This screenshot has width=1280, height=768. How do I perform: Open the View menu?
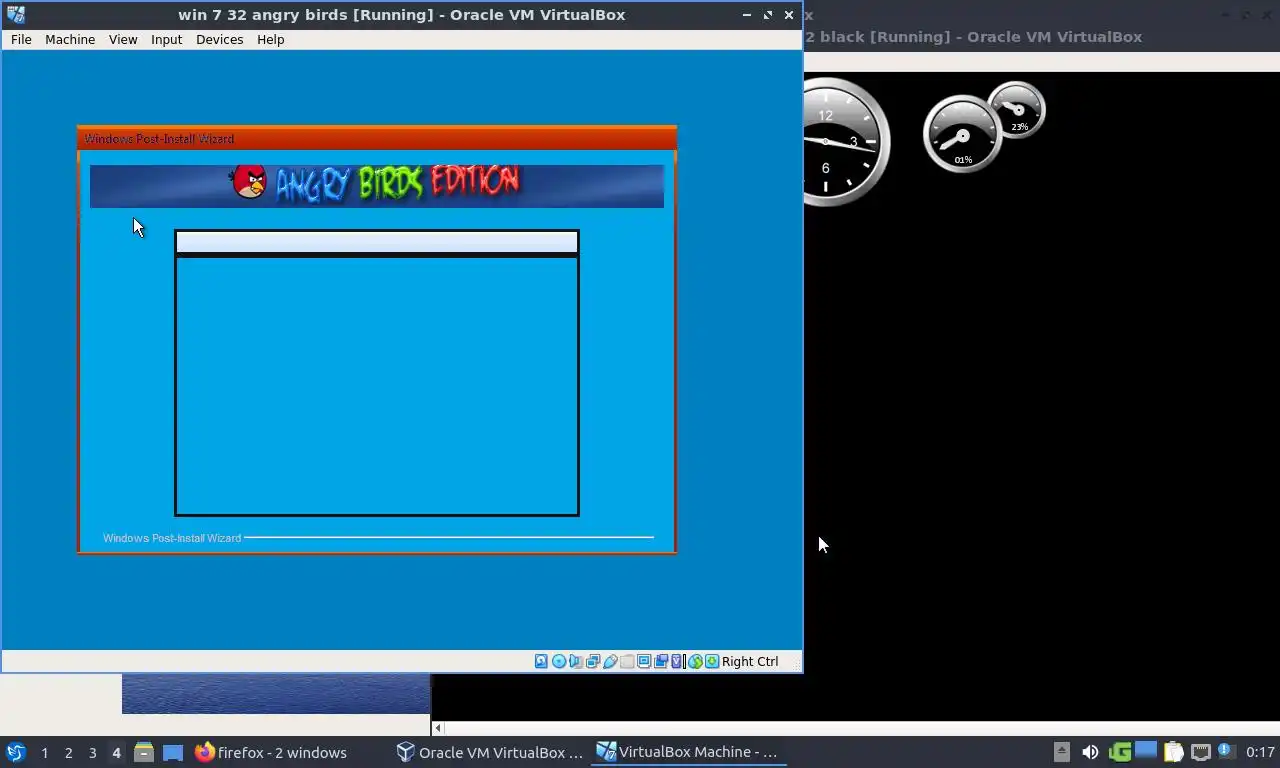pos(123,39)
